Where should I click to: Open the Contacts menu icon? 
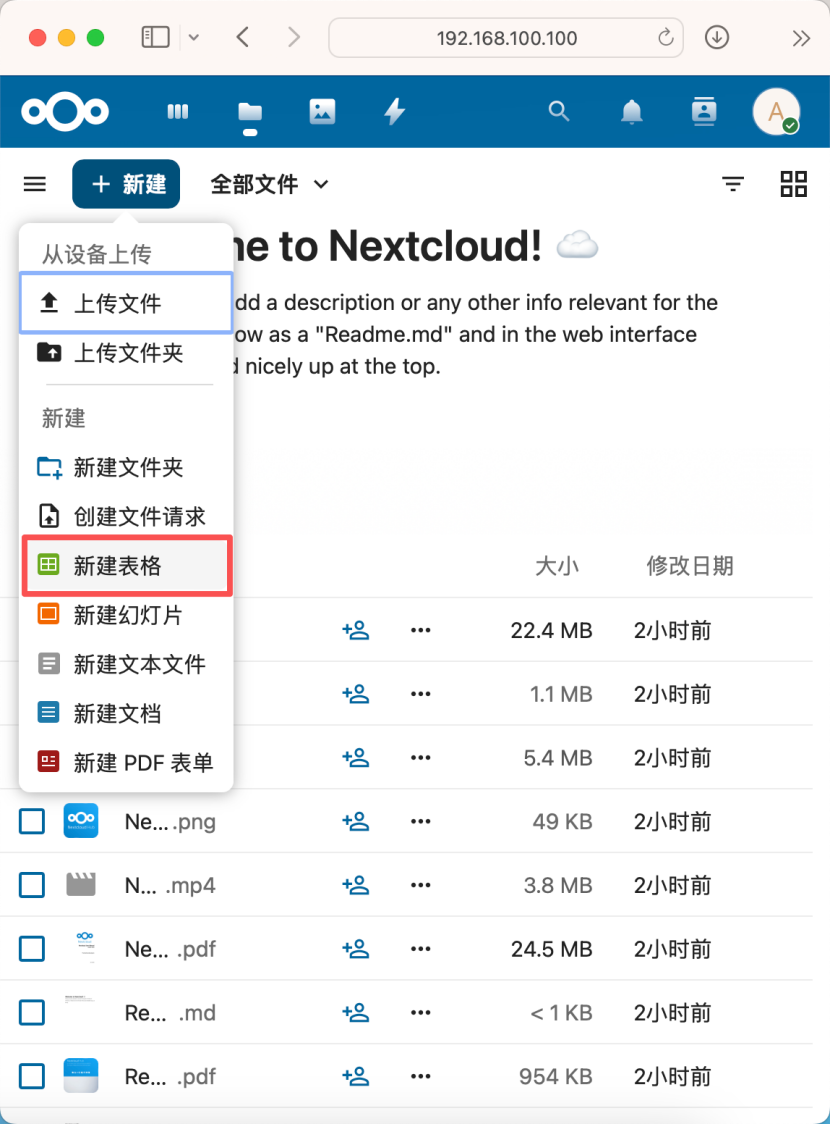pos(704,112)
